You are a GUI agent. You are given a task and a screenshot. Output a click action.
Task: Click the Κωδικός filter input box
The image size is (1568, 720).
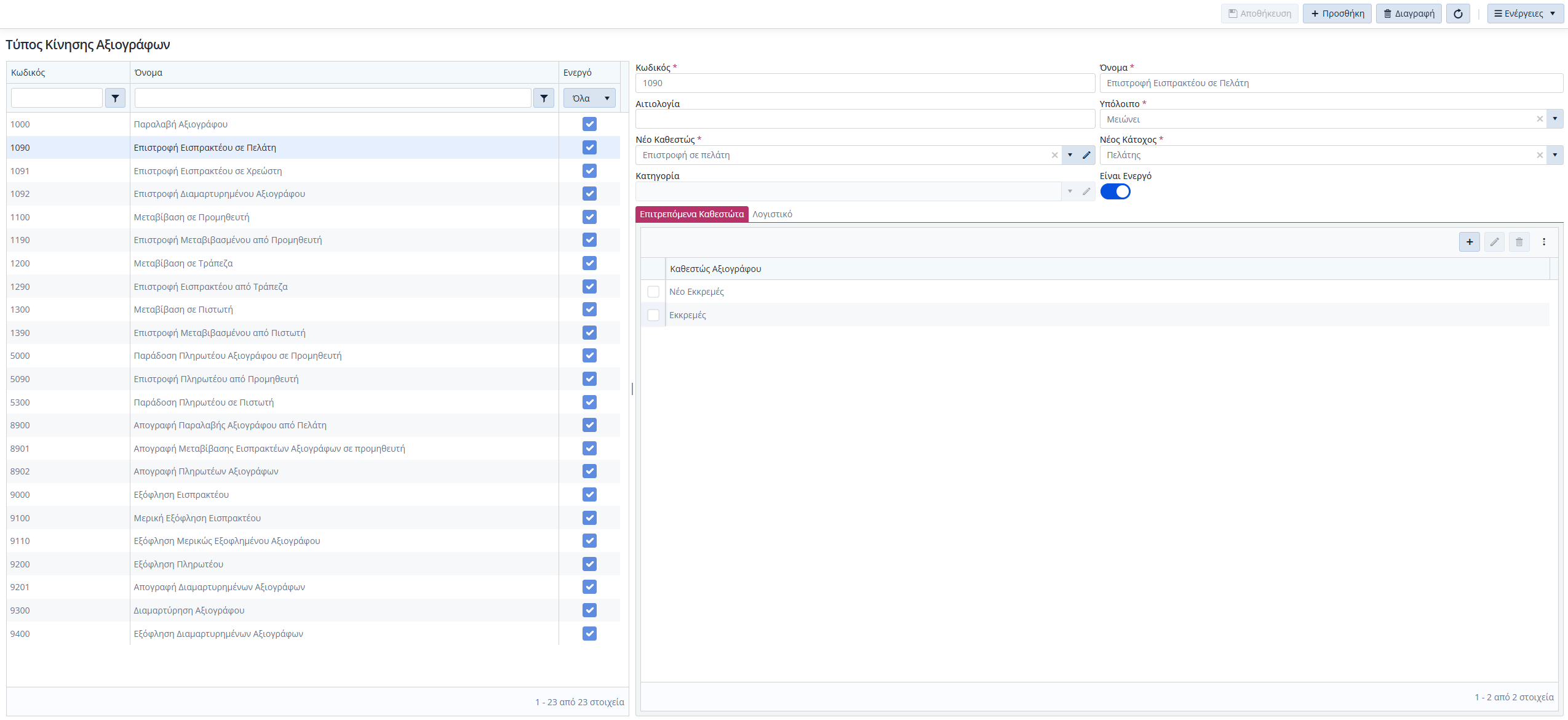point(57,98)
